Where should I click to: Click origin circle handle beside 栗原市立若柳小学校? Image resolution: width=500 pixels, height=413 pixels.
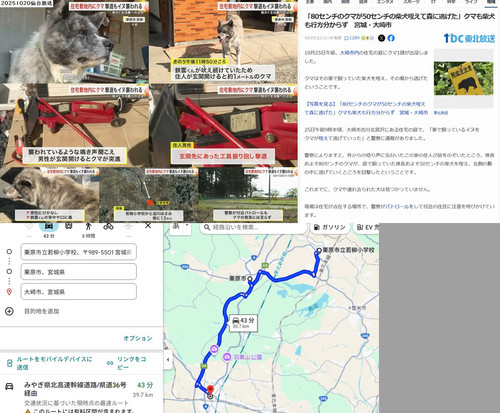[9, 252]
